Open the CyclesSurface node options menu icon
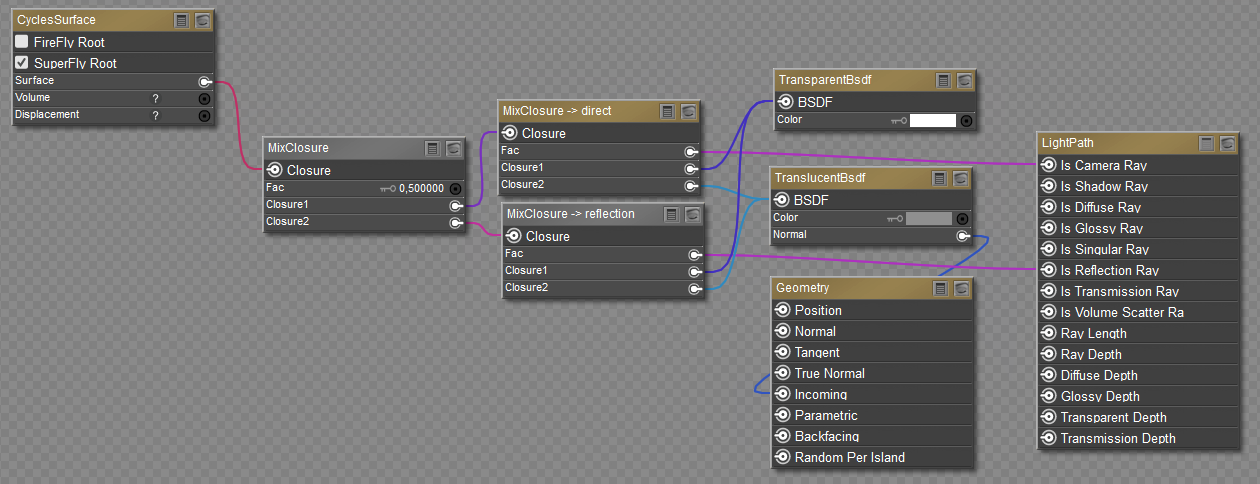This screenshot has height=484, width=1260. point(181,20)
